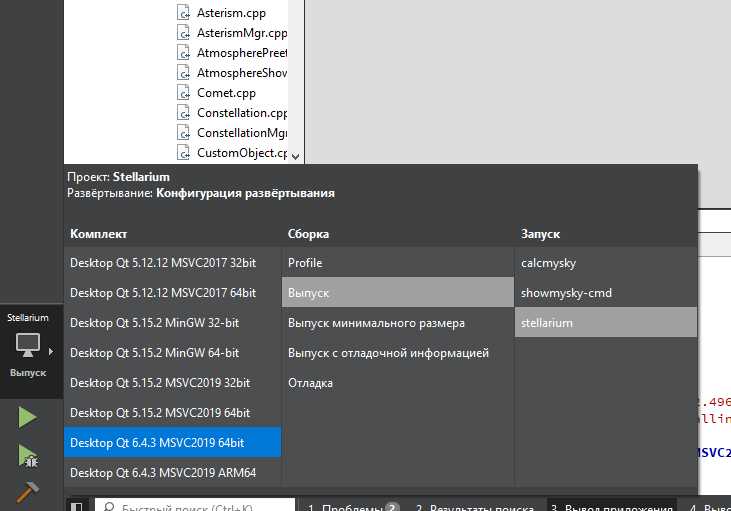Open Comet.cpp in the file tree
Image resolution: width=731 pixels, height=511 pixels.
point(226,93)
